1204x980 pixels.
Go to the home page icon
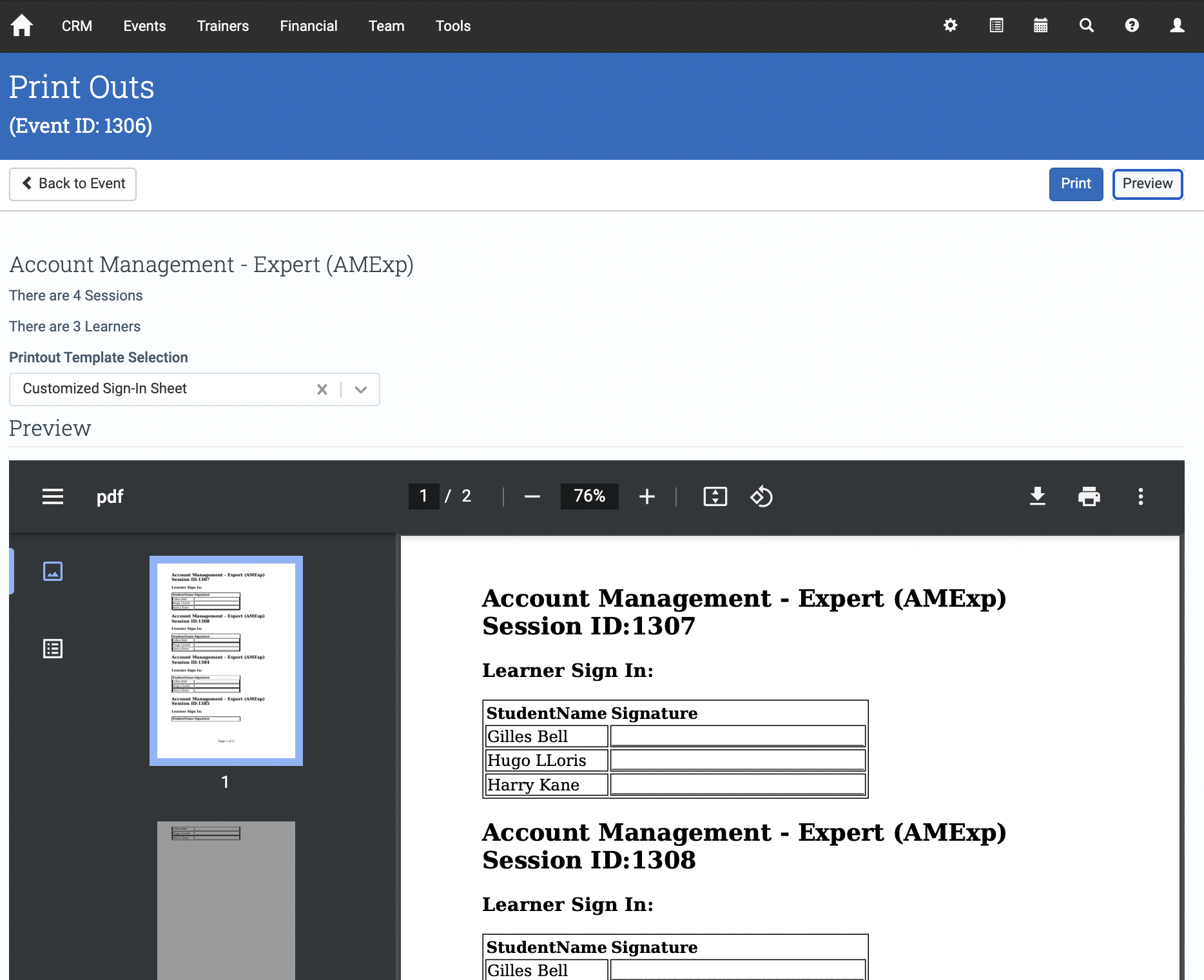(x=22, y=26)
